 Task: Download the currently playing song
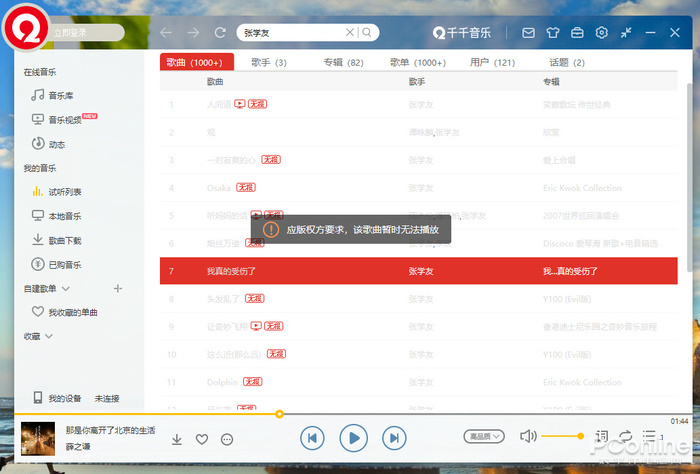tap(177, 440)
